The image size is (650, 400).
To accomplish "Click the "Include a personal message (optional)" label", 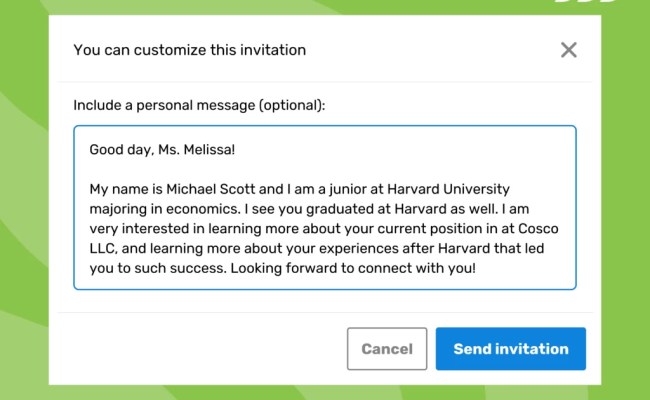I will click(200, 104).
